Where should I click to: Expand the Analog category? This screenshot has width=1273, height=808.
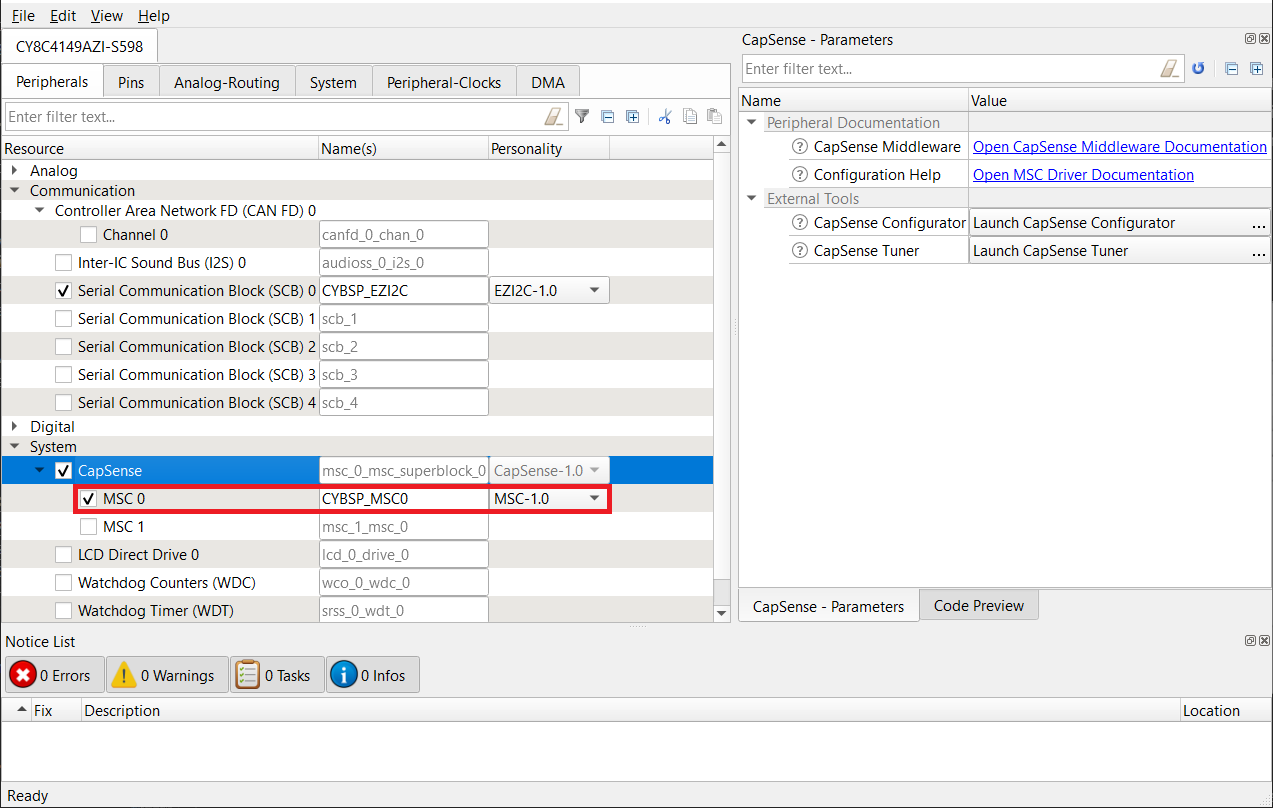coord(15,171)
